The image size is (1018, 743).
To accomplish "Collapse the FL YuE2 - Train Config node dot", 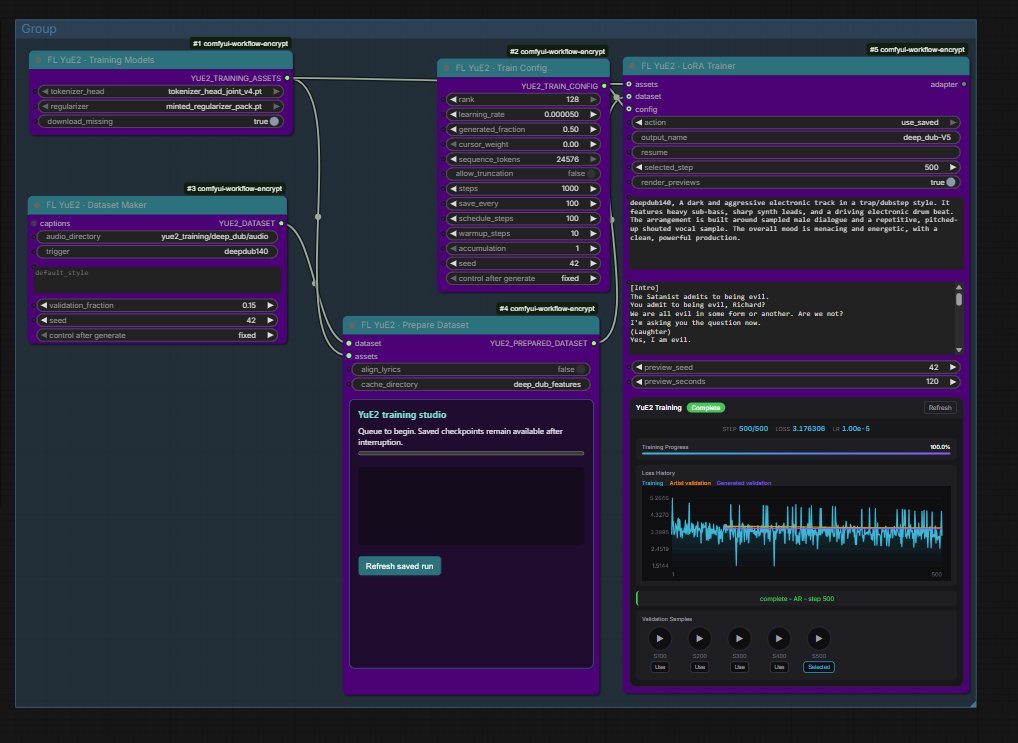I will [x=447, y=68].
